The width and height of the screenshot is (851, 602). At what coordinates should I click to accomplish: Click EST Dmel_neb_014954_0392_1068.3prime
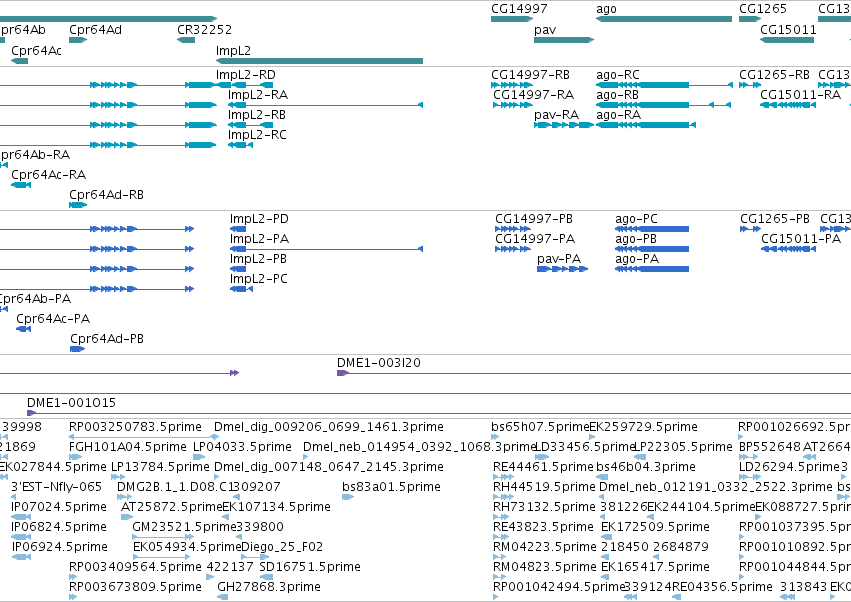point(420,447)
